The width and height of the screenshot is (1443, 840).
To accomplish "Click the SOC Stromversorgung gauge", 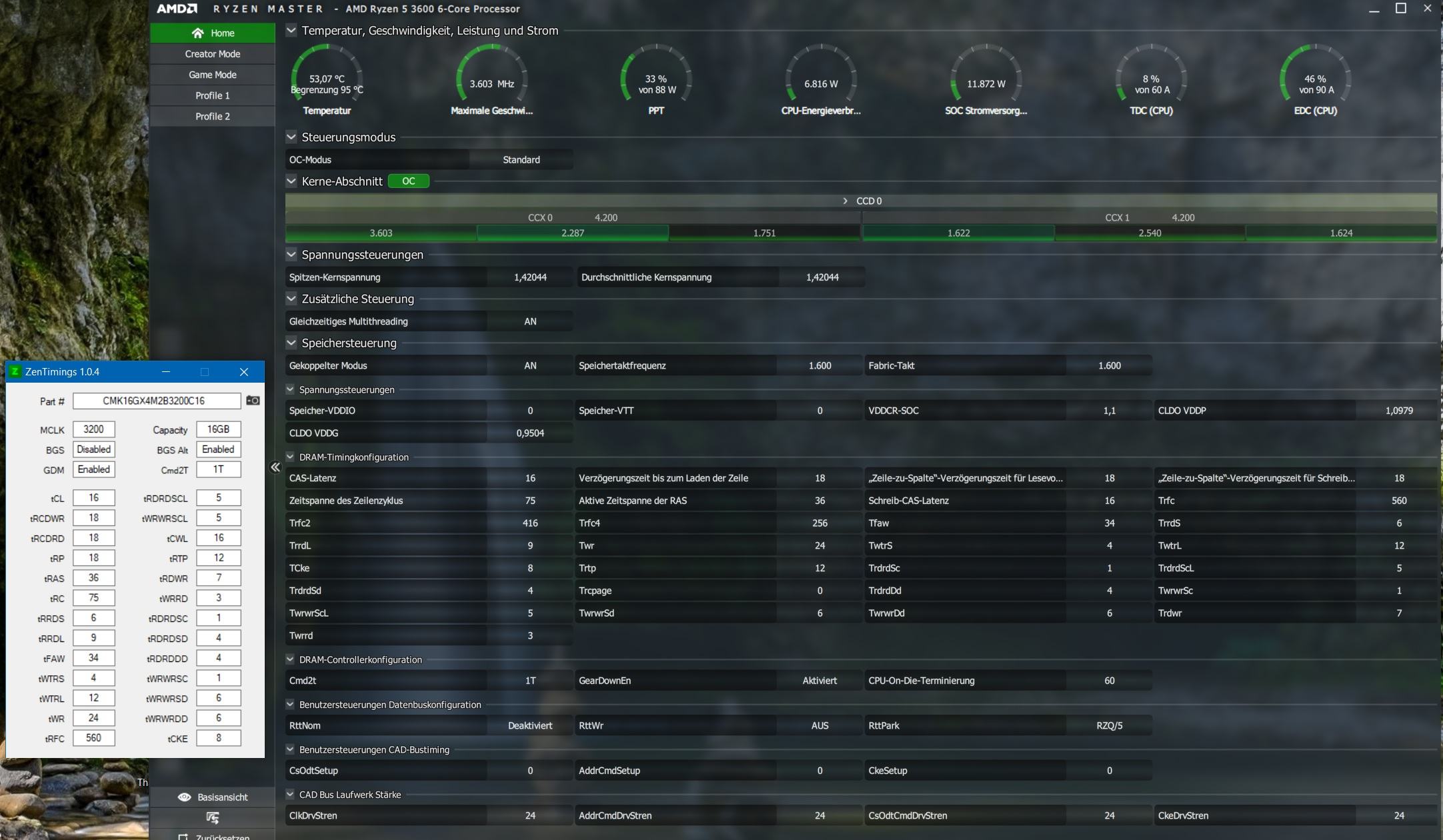I will (986, 80).
